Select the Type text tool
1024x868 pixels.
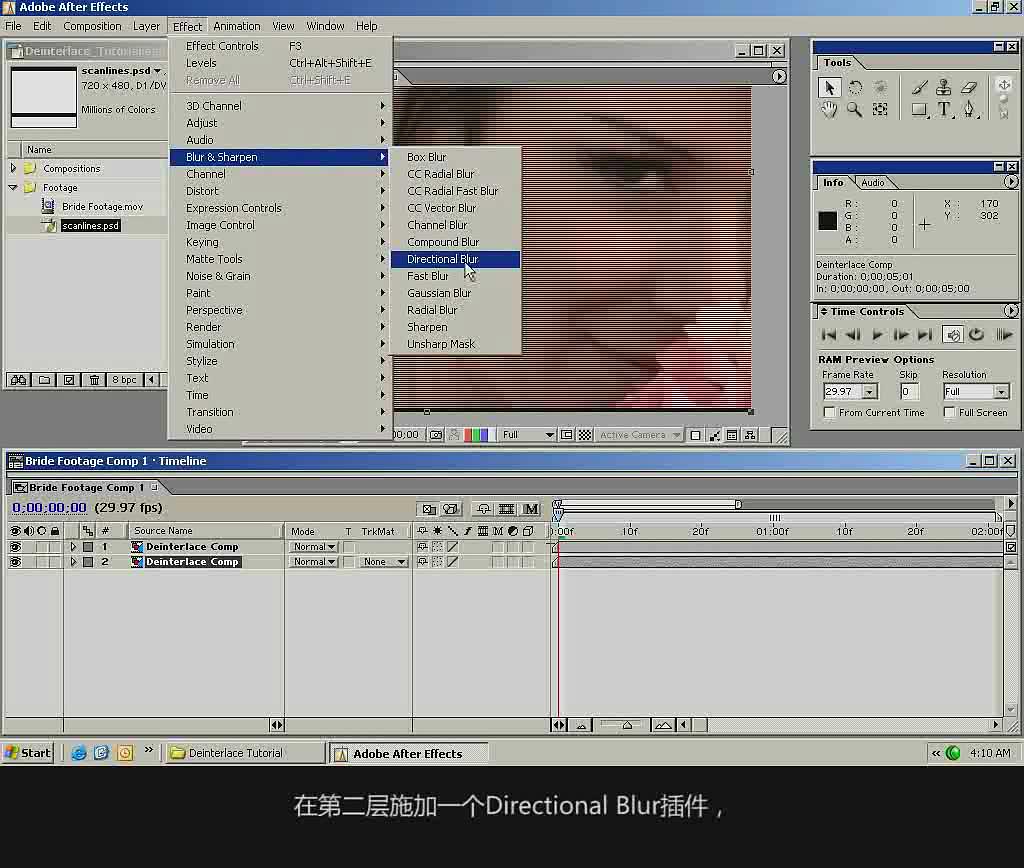[944, 110]
